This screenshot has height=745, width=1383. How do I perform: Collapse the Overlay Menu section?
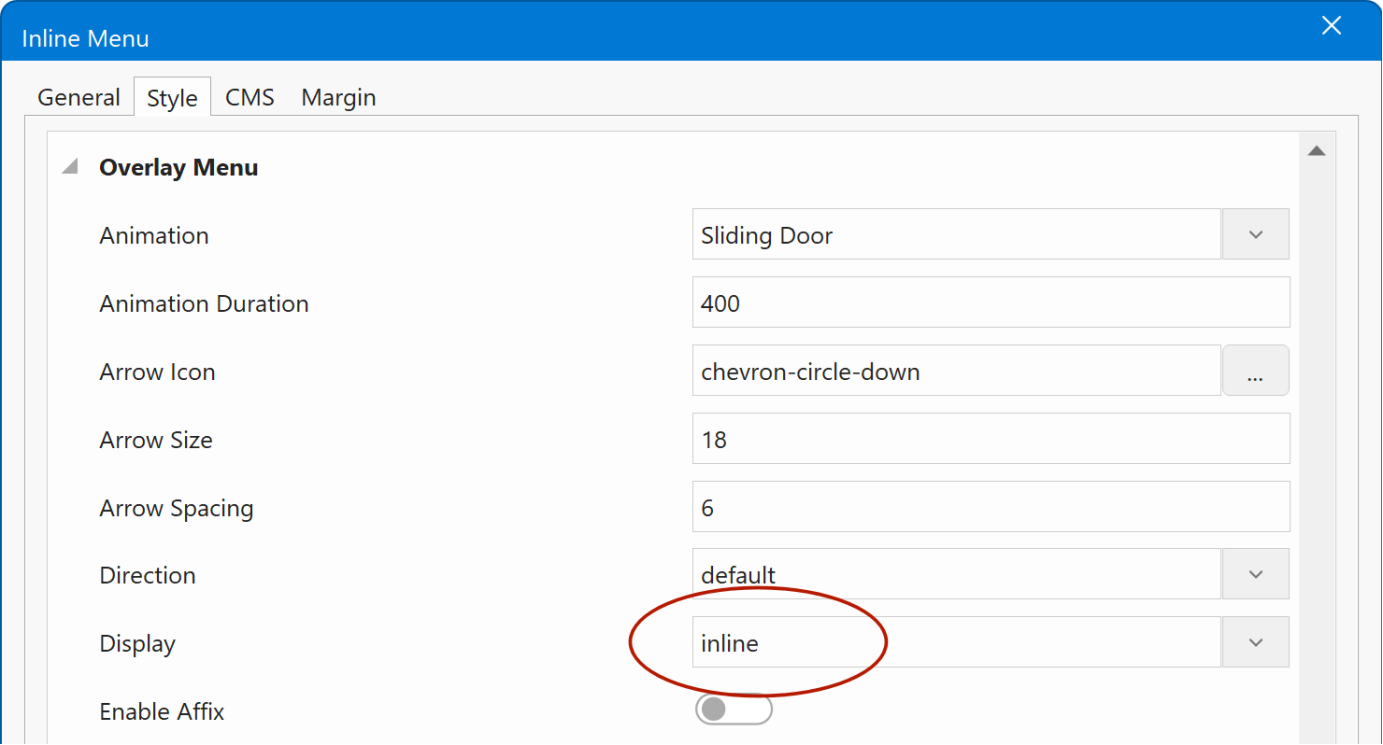[x=70, y=168]
